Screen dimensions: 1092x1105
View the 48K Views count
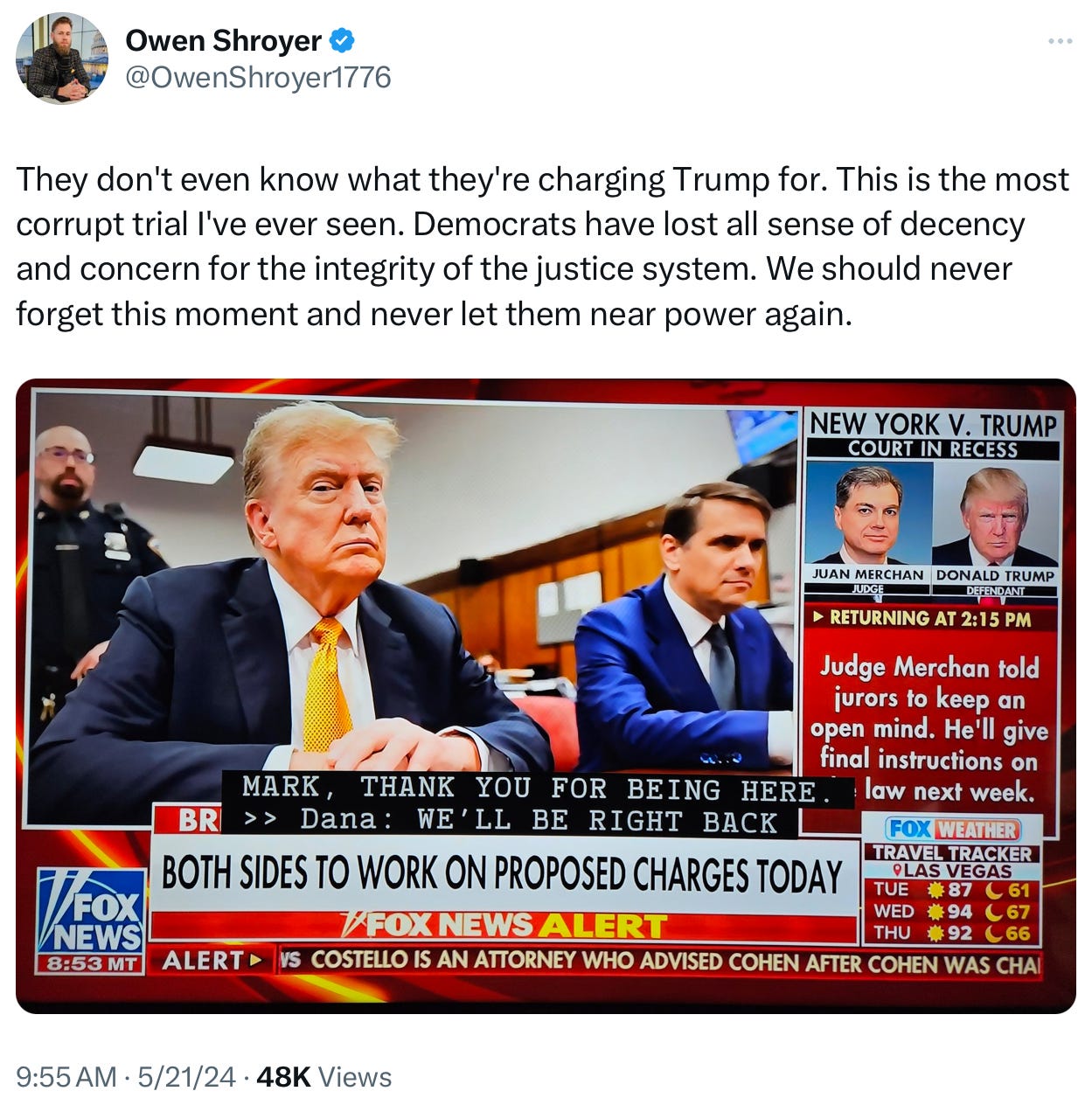[x=324, y=1076]
